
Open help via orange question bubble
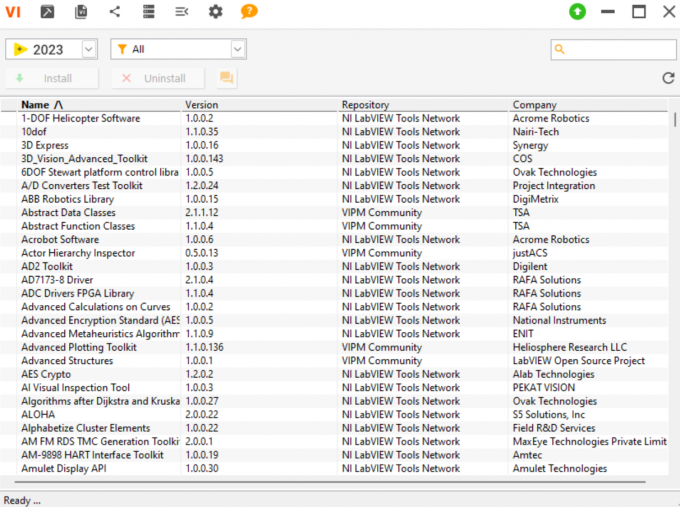click(249, 11)
